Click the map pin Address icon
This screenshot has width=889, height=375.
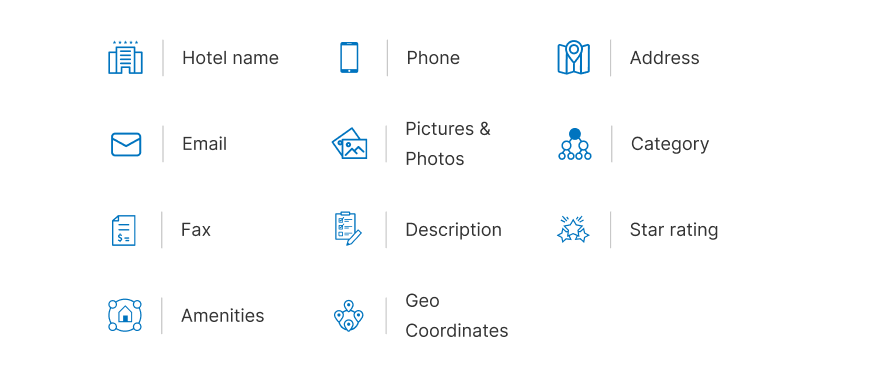(574, 57)
